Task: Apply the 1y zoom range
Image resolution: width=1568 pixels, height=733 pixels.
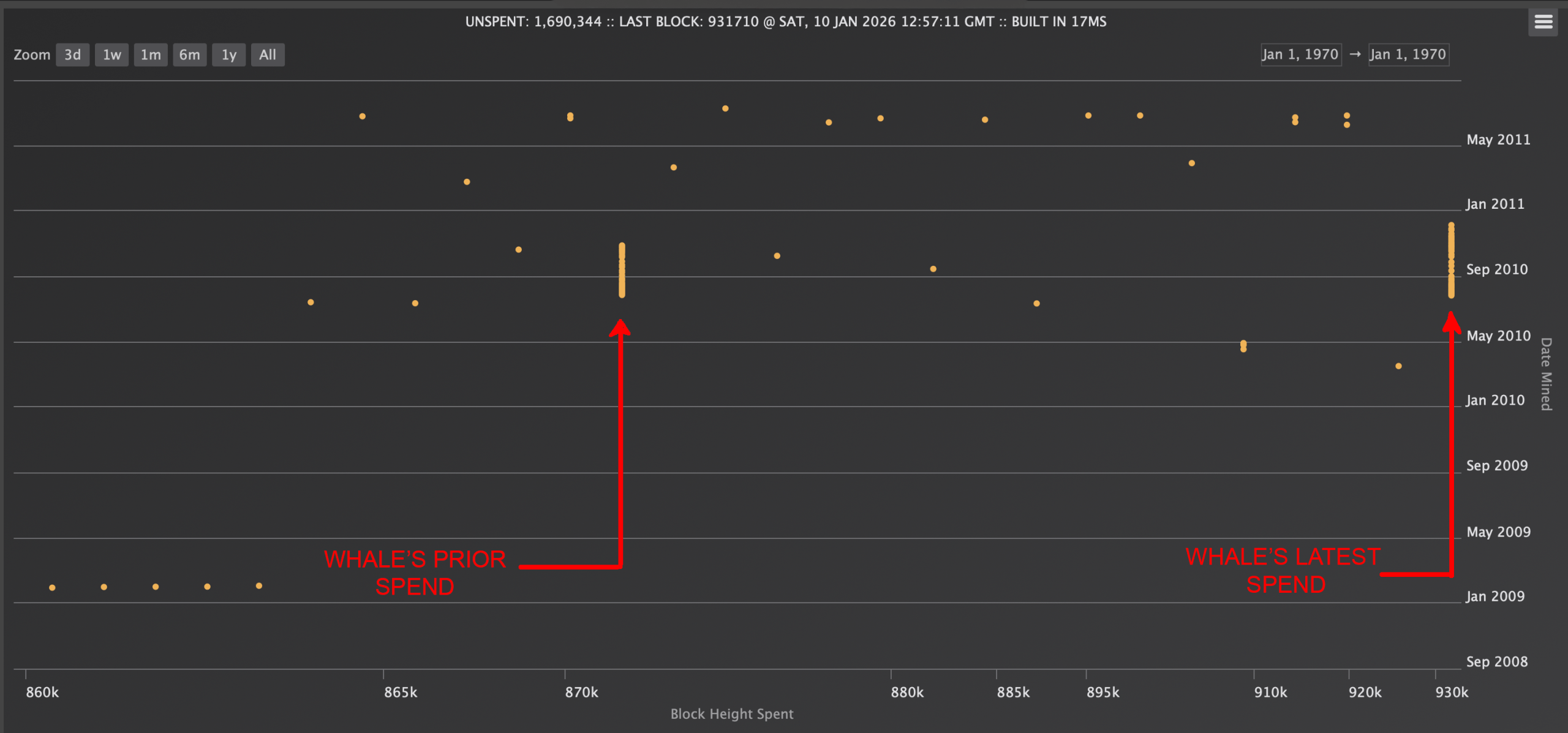Action: (228, 55)
